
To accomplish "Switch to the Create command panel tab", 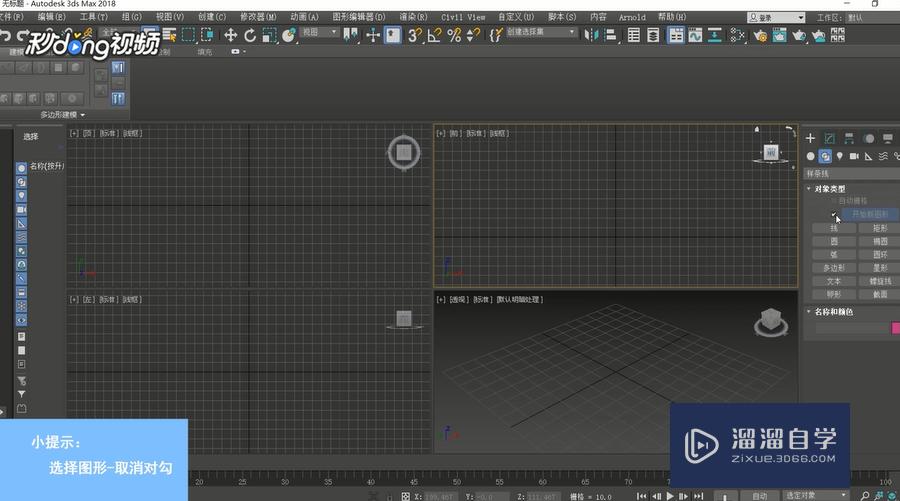I will click(810, 138).
